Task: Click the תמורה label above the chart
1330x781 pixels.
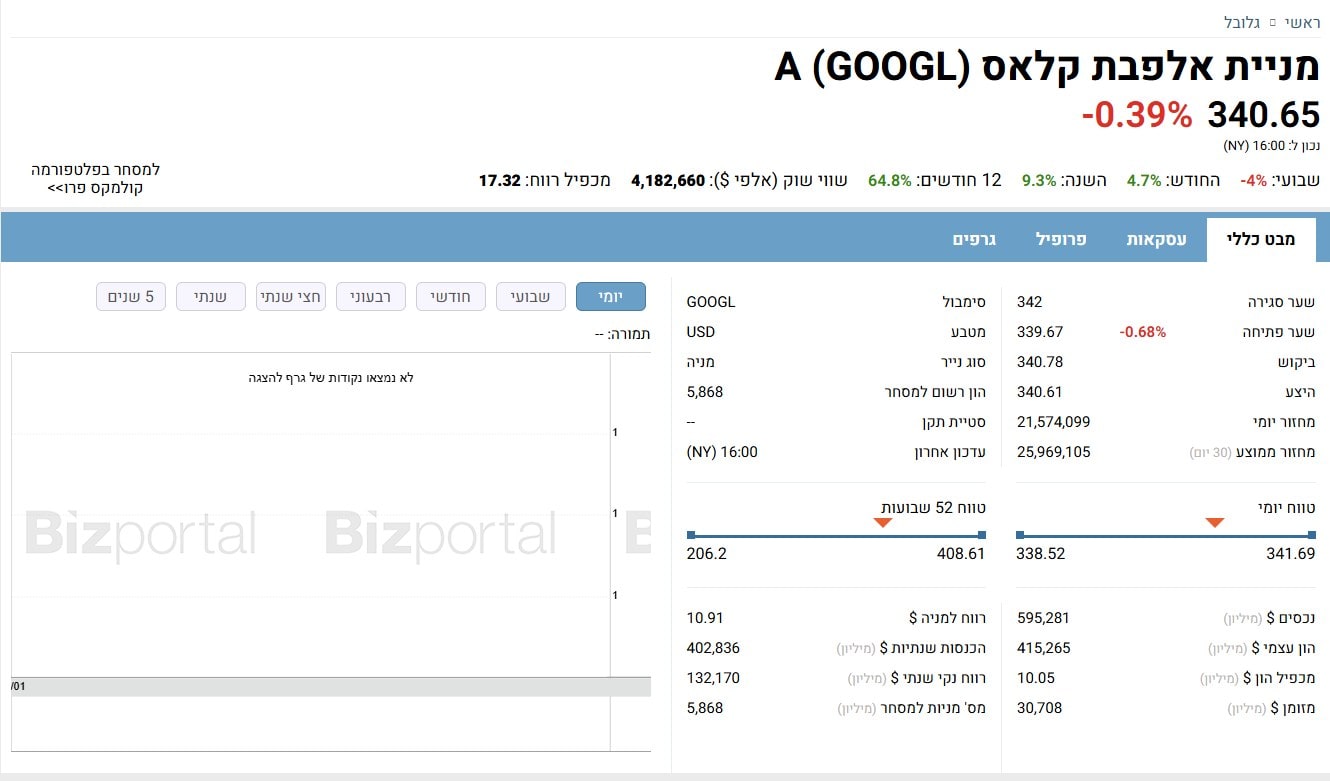Action: click(x=622, y=334)
